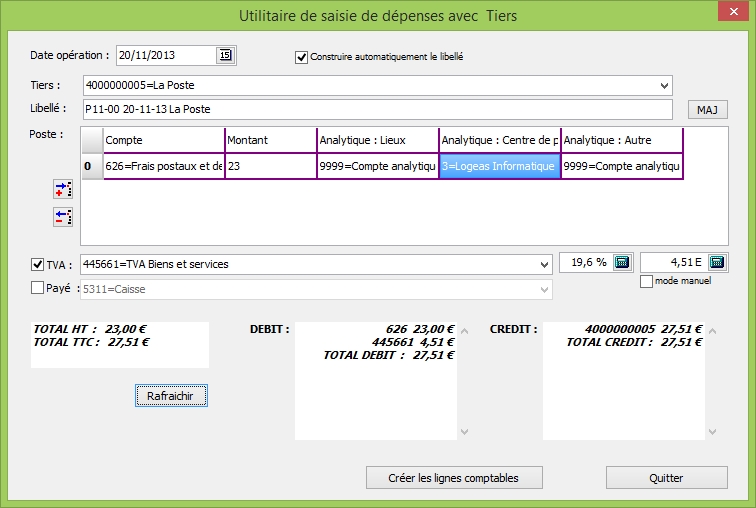Open calculator next to the 4,51 E field
The image size is (756, 508).
tap(716, 263)
